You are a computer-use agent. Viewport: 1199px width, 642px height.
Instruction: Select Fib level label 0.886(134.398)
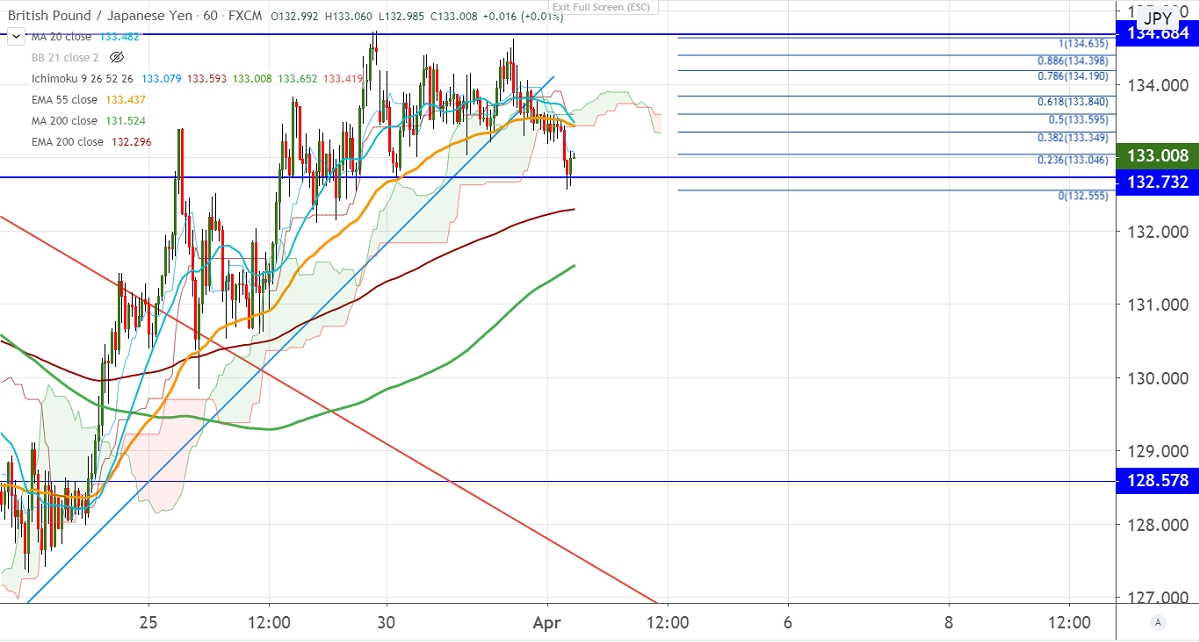(x=1073, y=61)
